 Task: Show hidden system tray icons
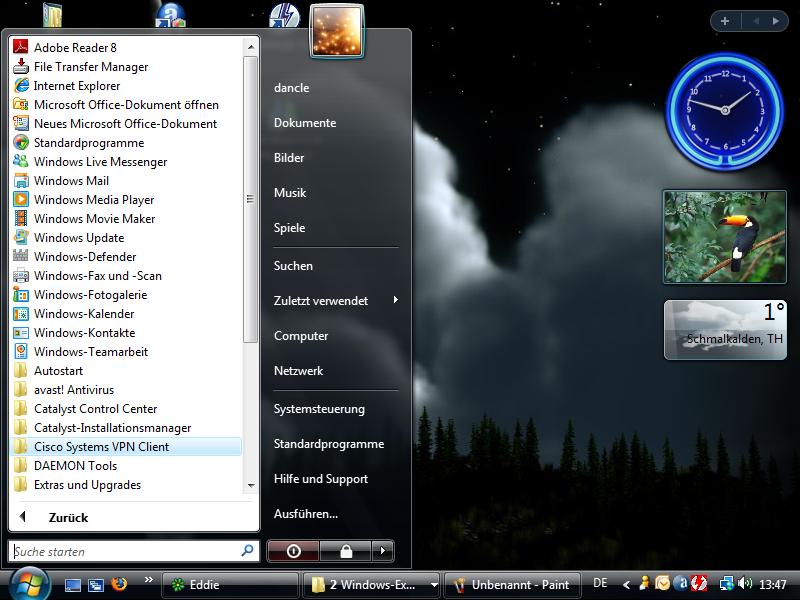point(627,584)
